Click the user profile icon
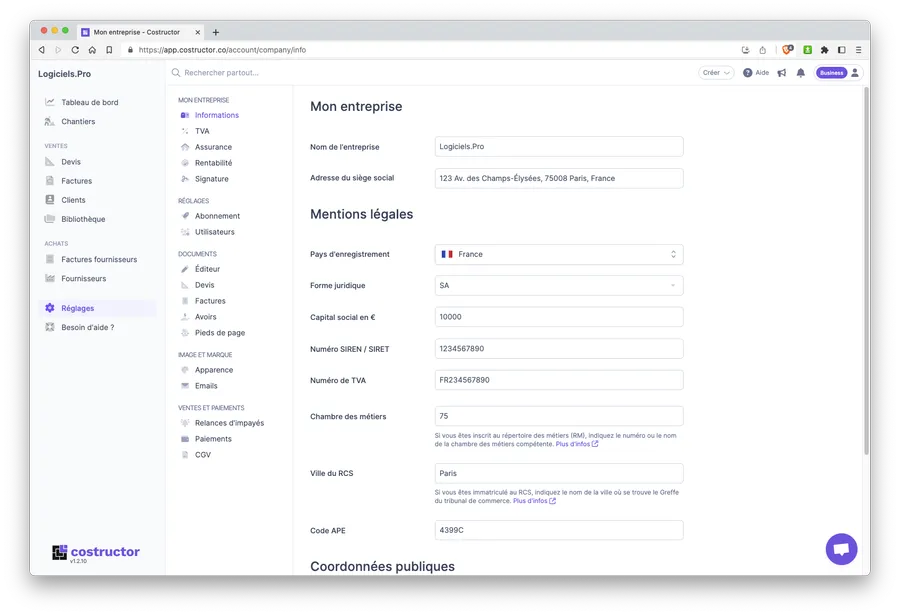 pos(855,73)
